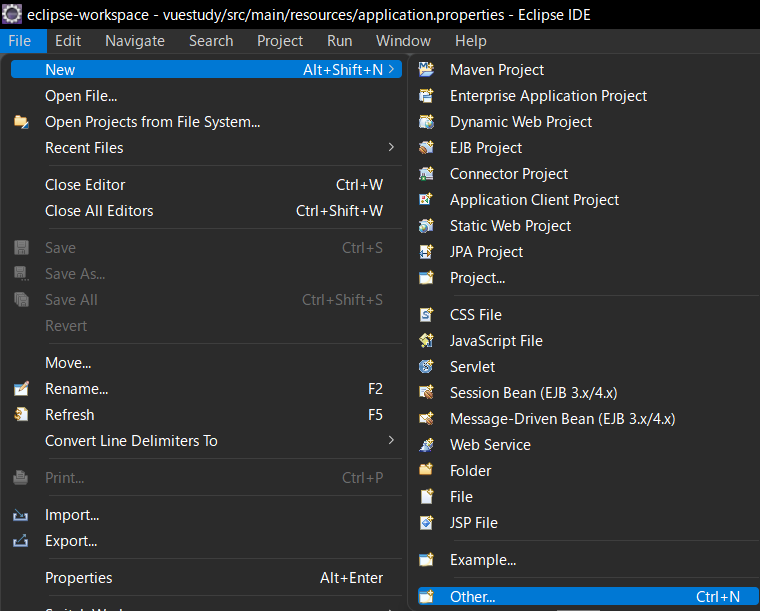Open the Search menu
Screen dimensions: 760x611
click(211, 41)
